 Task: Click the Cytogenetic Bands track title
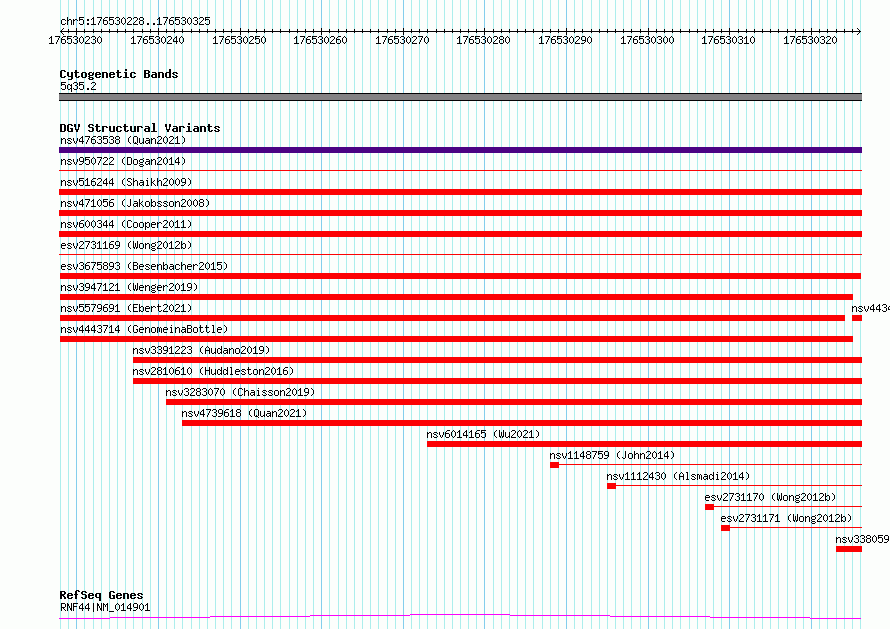[119, 74]
